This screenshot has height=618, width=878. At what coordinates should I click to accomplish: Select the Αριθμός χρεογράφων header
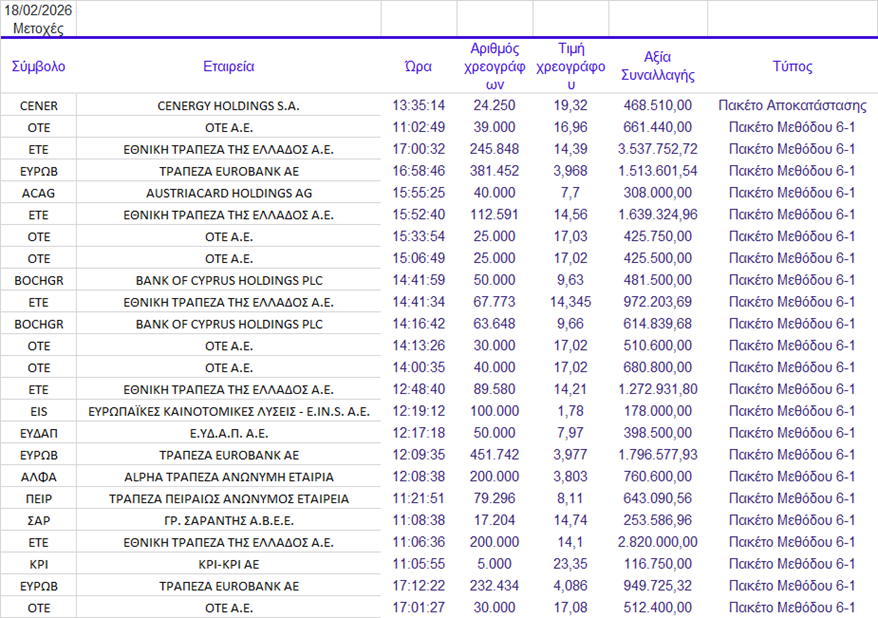point(494,67)
